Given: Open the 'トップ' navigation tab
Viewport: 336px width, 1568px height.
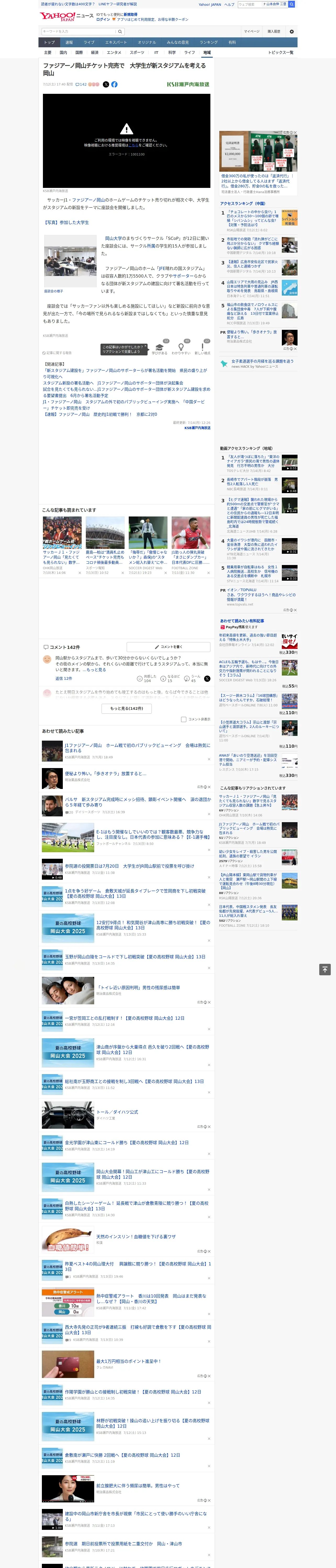Looking at the screenshot, I should 49,43.
